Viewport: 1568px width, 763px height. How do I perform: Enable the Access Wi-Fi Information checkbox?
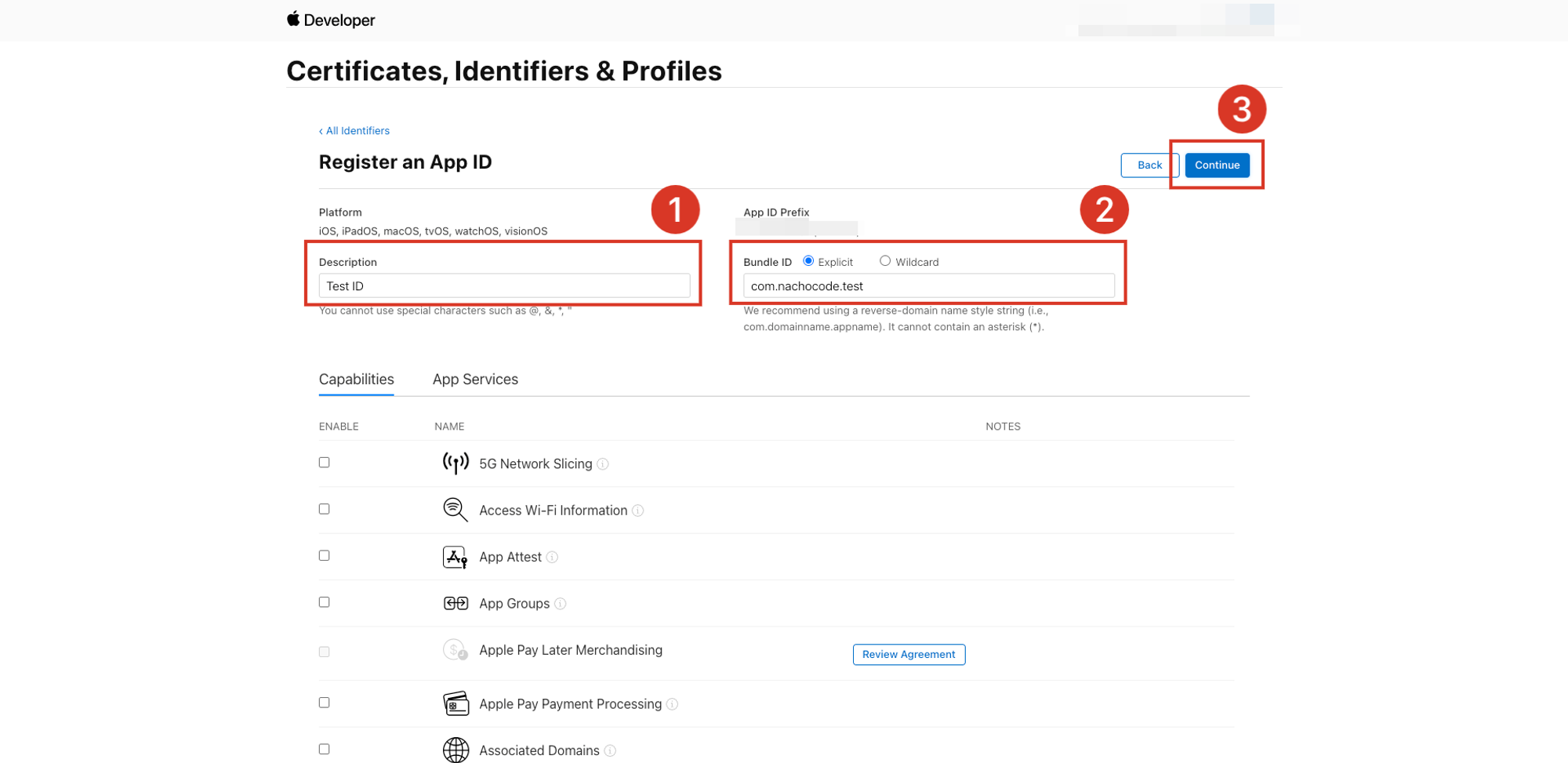coord(325,509)
